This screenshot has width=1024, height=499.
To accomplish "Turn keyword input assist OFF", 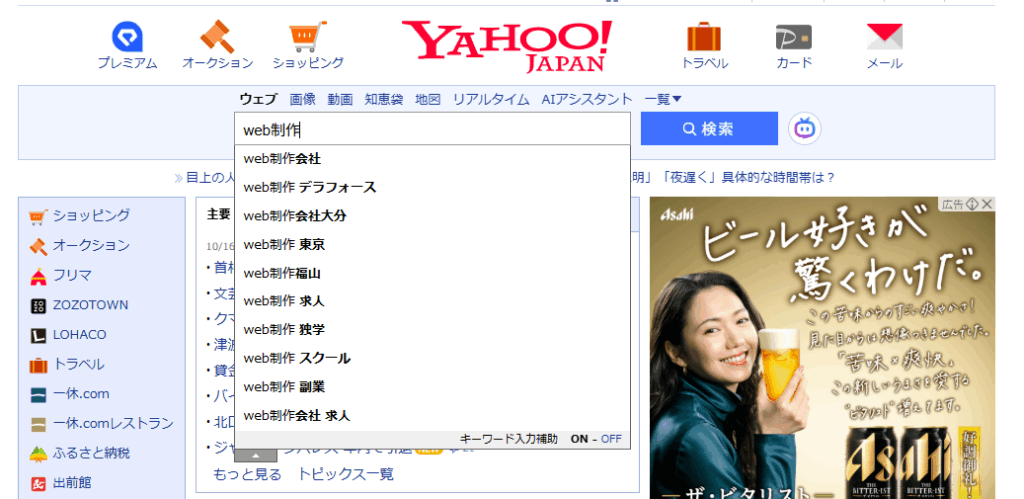I will point(611,439).
